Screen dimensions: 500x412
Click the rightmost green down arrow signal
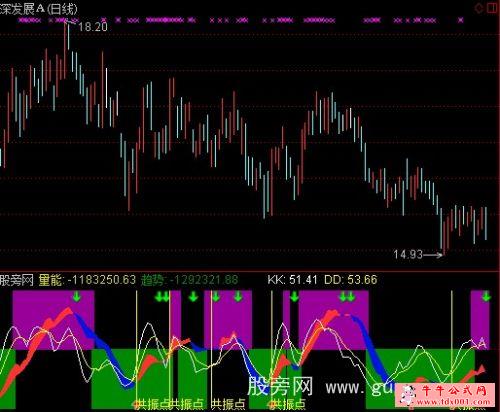(x=486, y=296)
